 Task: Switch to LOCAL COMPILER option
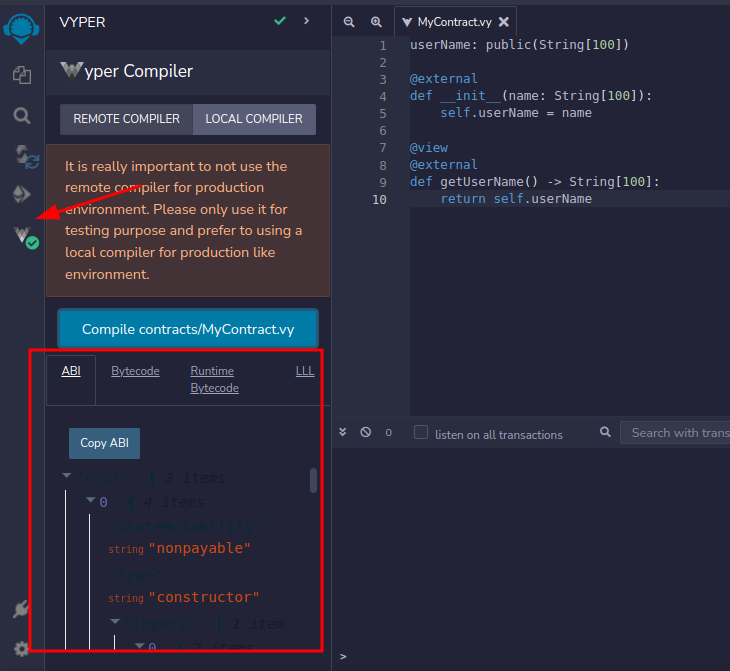[x=254, y=119]
